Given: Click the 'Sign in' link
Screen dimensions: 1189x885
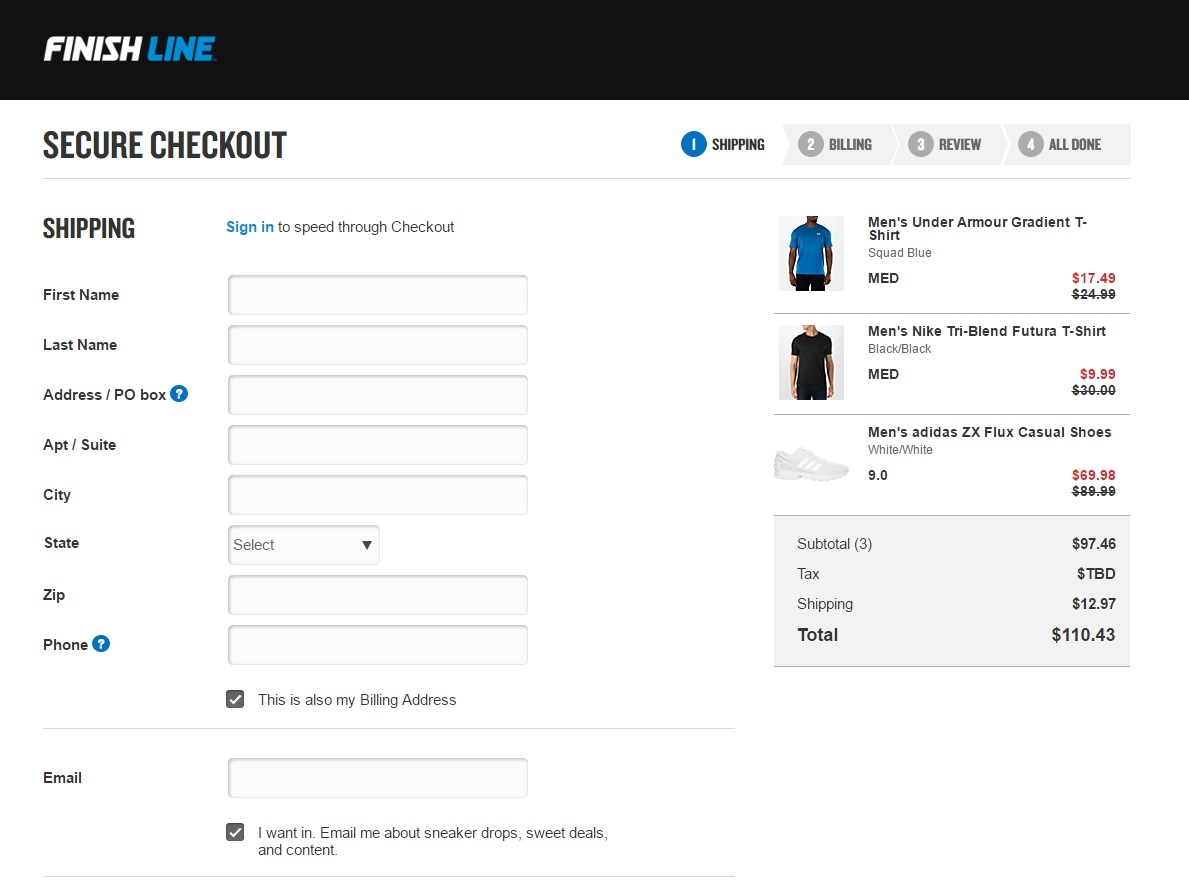Looking at the screenshot, I should click(x=249, y=227).
